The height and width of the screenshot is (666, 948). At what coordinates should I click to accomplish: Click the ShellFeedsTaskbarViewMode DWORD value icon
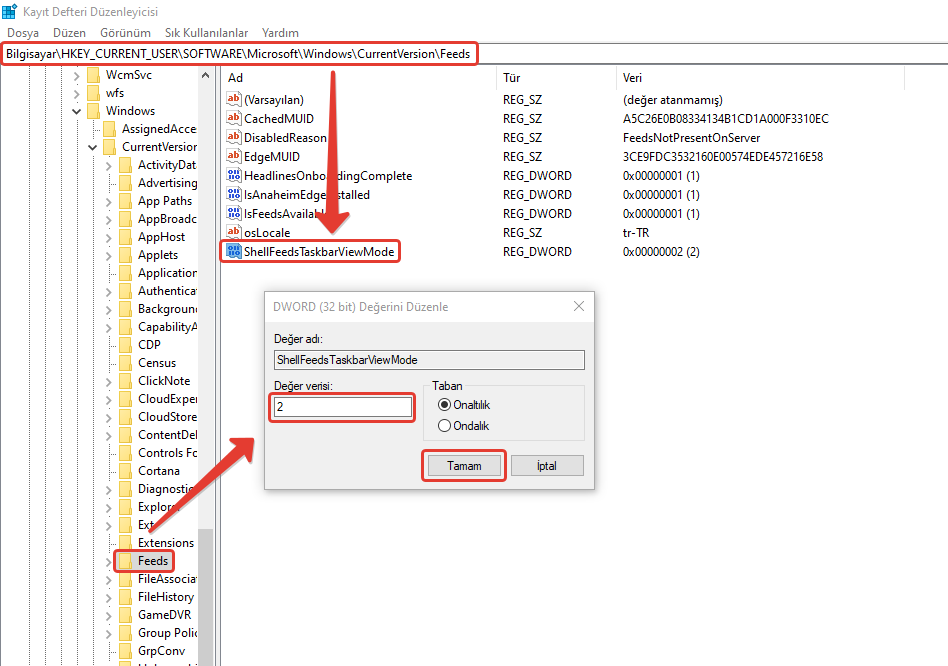[x=234, y=252]
